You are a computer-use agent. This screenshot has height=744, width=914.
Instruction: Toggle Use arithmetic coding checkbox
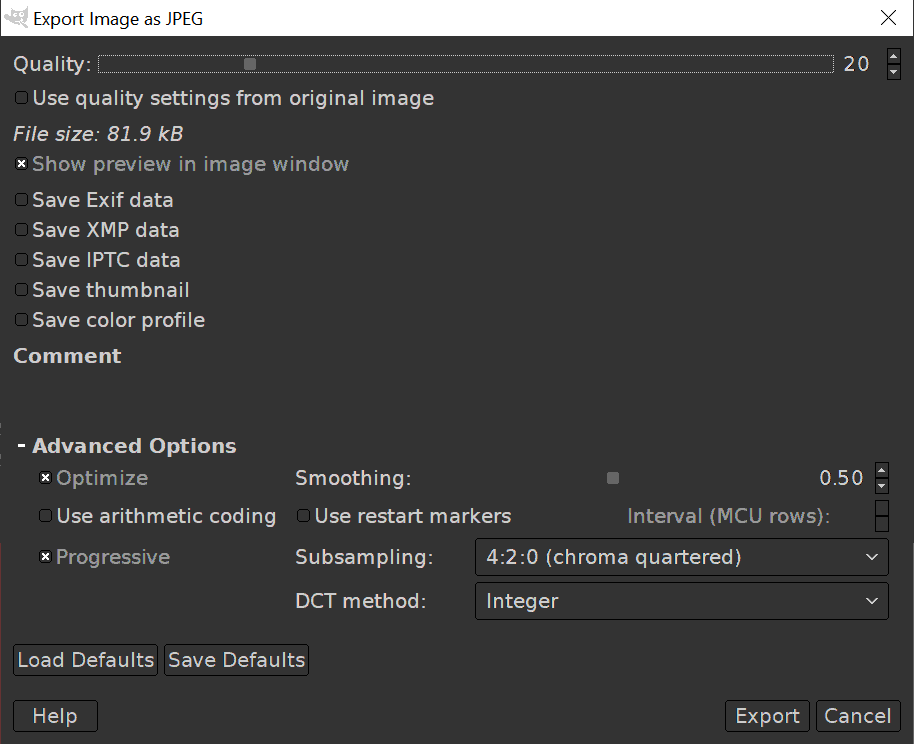[x=46, y=516]
